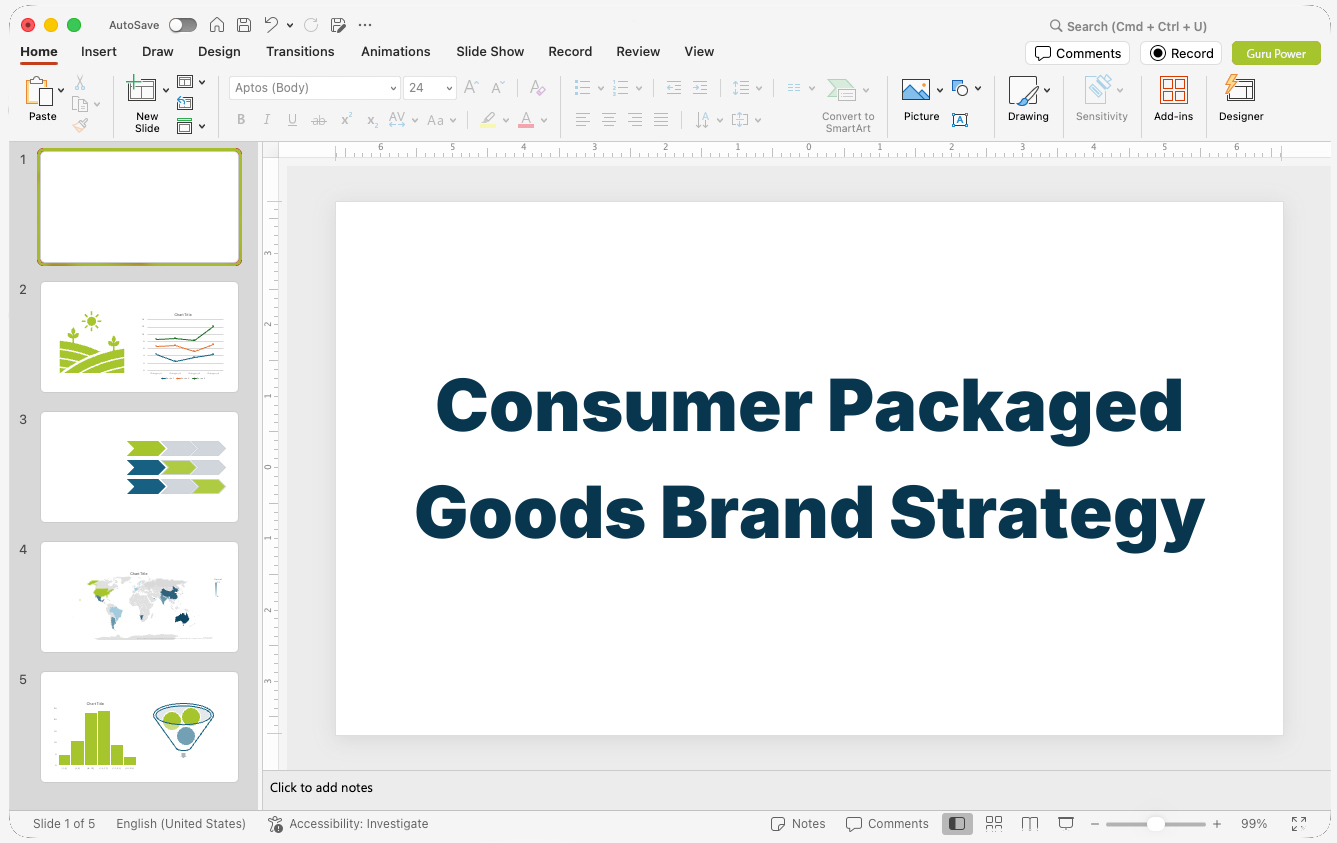Increase the list indent level
The height and width of the screenshot is (843, 1337).
[700, 88]
